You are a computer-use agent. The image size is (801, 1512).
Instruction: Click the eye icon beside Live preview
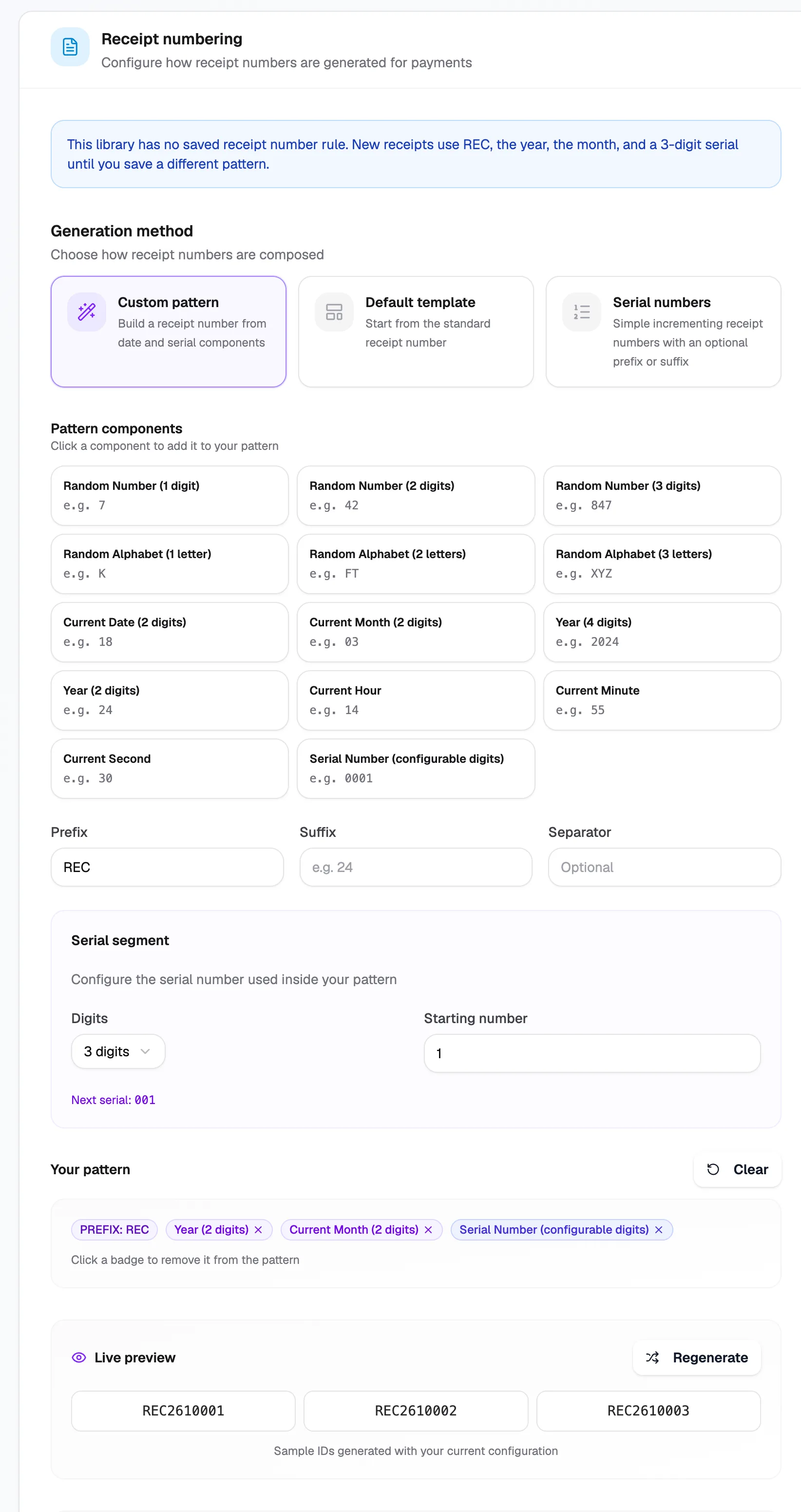click(x=78, y=1357)
